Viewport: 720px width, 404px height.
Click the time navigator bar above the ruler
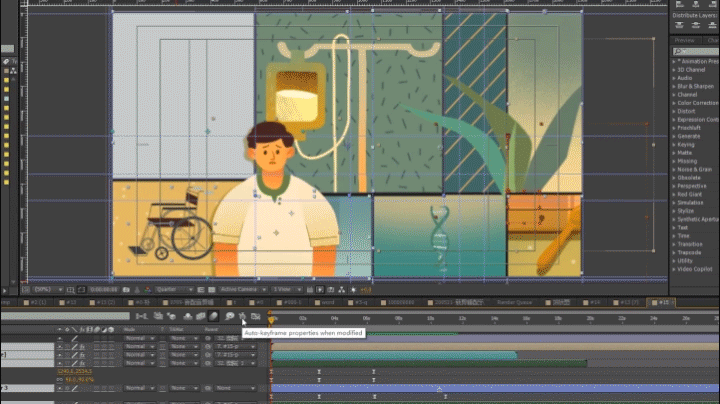[495, 312]
